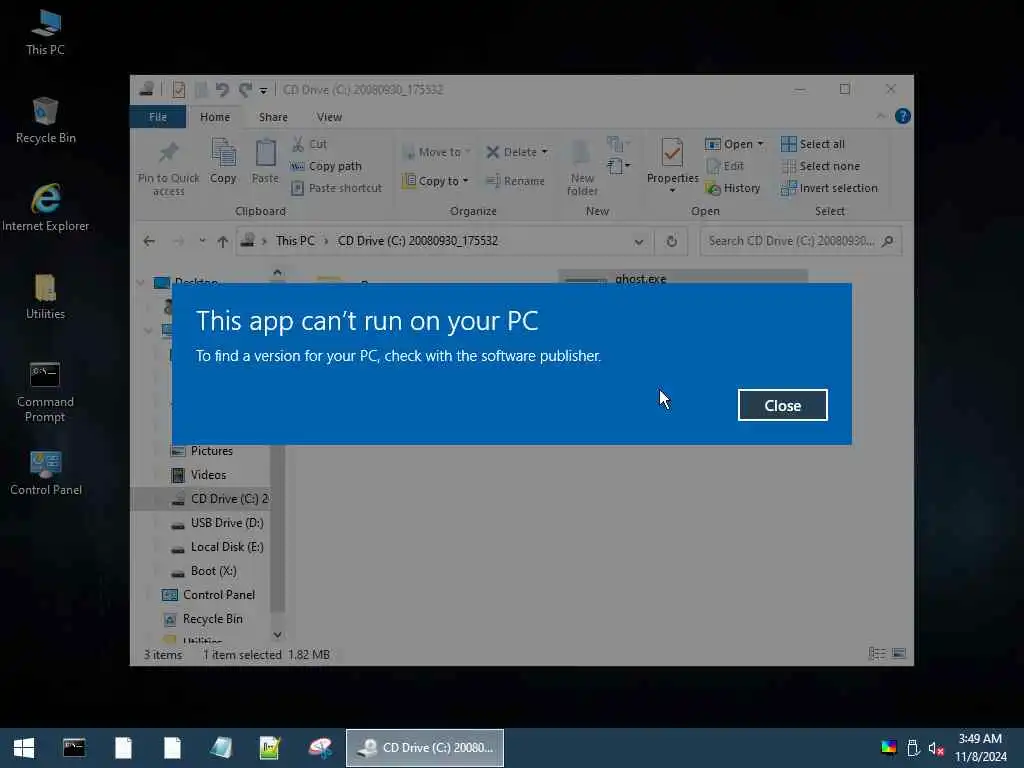Image resolution: width=1024 pixels, height=768 pixels.
Task: Select the Utilities desktop folder
Action: tap(45, 296)
